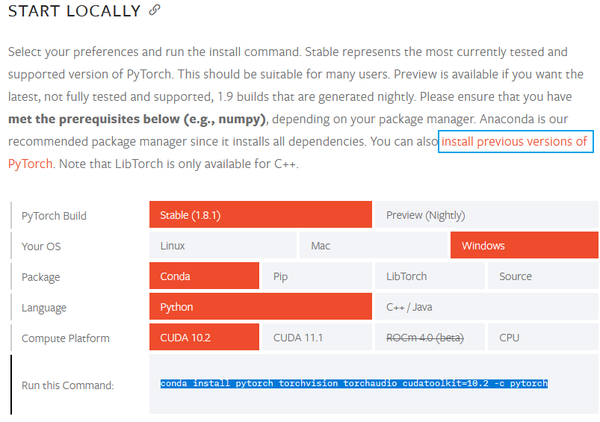
Task: Select Preview (Nightly) build
Action: pyautogui.click(x=486, y=215)
